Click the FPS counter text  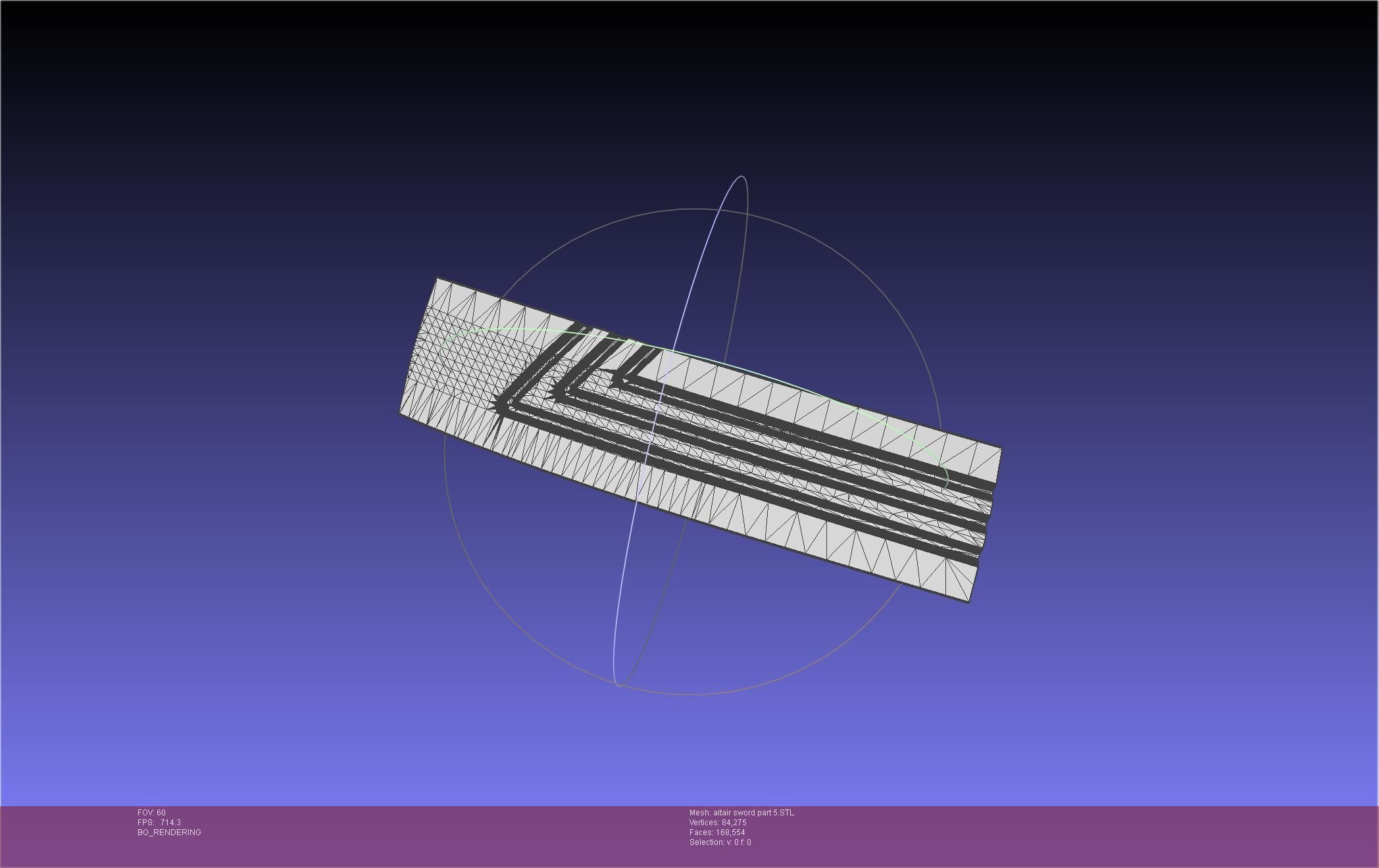[159, 823]
